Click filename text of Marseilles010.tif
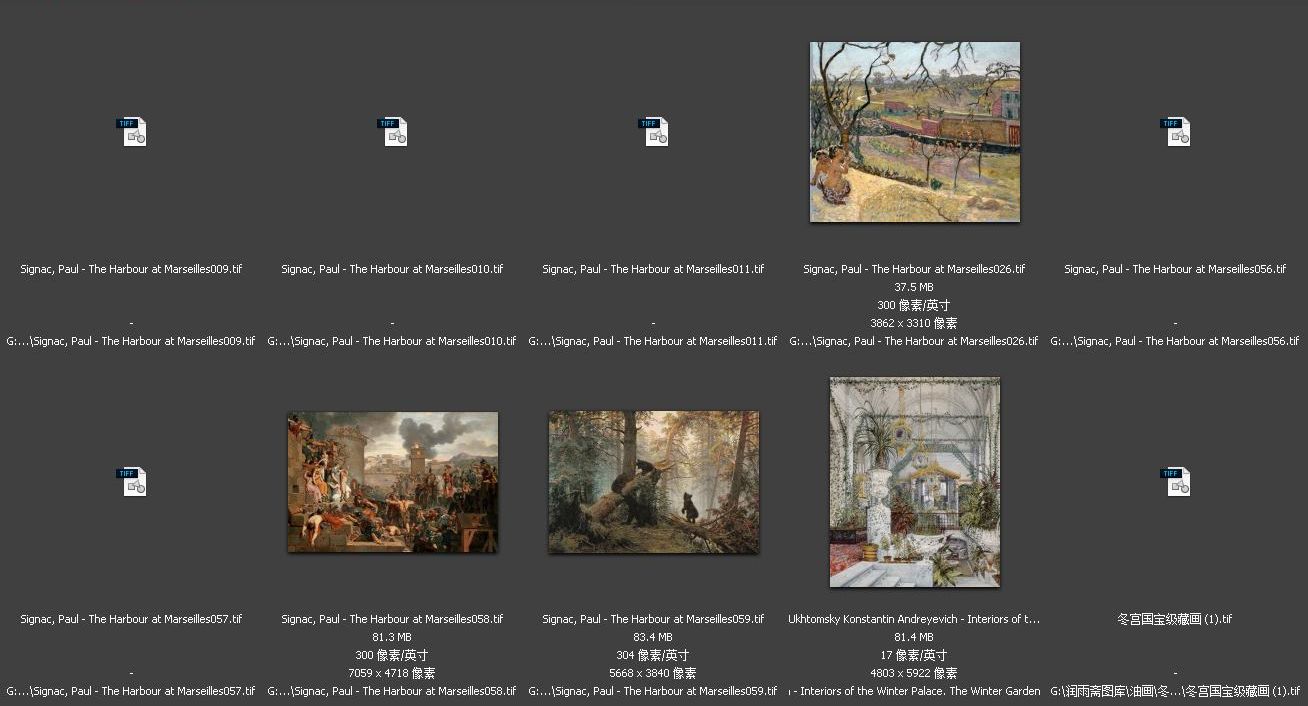1308x706 pixels. (392, 269)
